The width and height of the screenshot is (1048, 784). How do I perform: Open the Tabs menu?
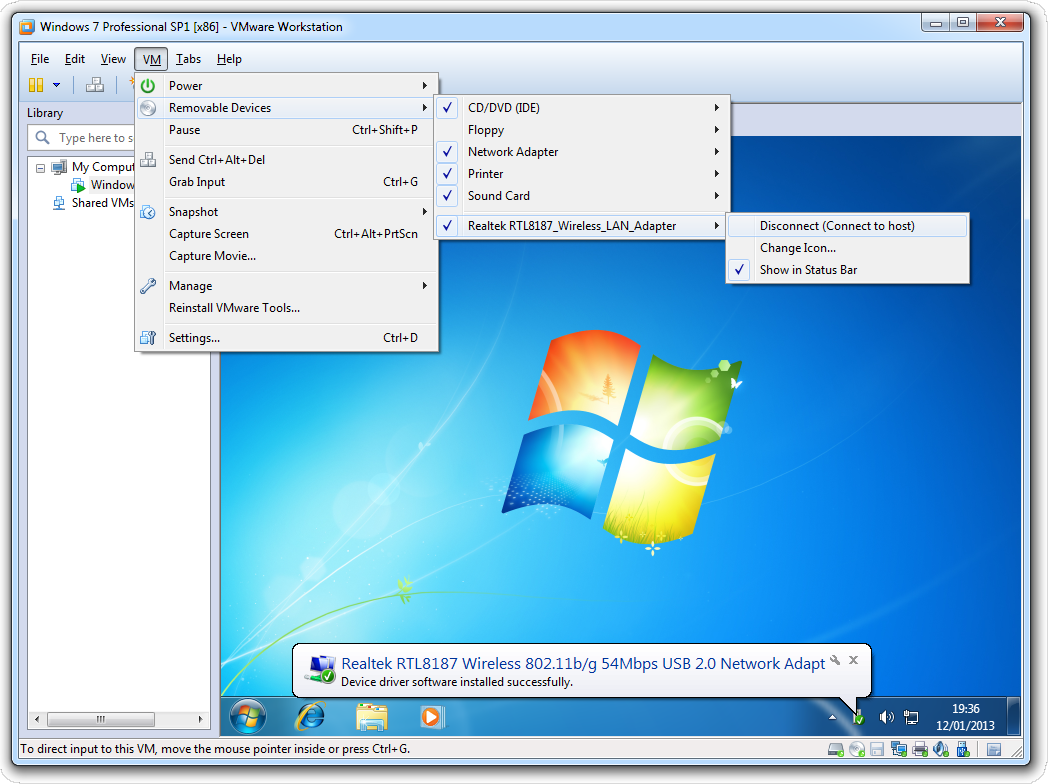click(188, 59)
